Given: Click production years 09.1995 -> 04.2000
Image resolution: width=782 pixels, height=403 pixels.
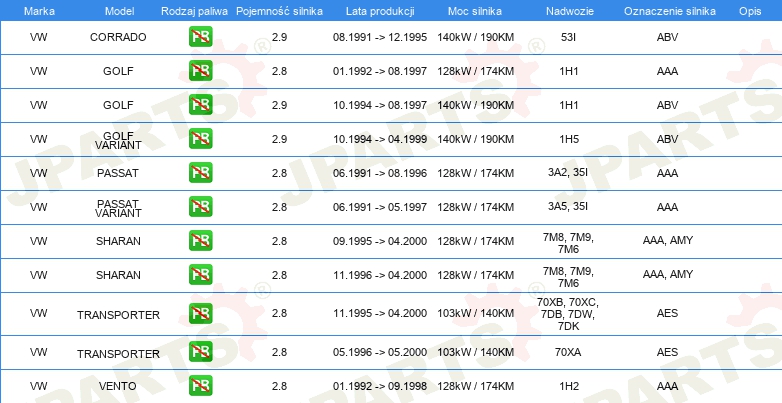Looking at the screenshot, I should [x=380, y=241].
